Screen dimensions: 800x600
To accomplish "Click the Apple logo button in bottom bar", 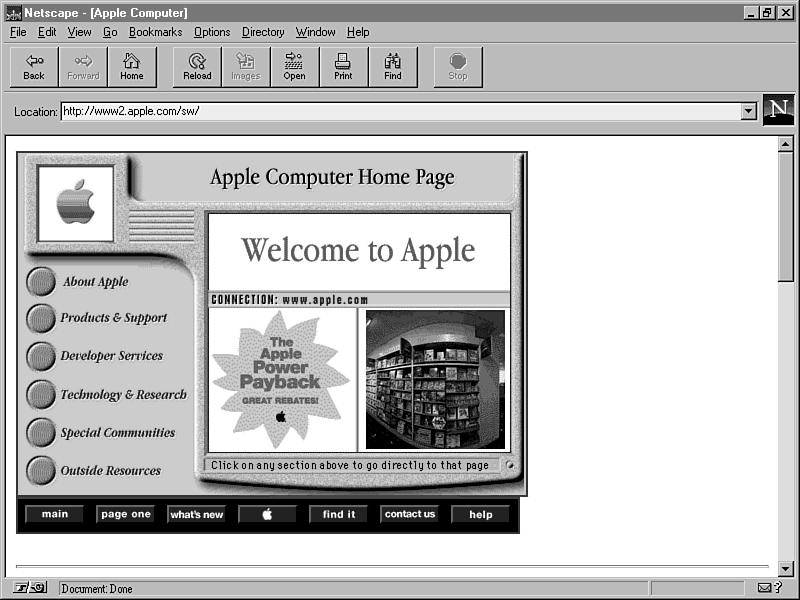I will click(x=267, y=514).
